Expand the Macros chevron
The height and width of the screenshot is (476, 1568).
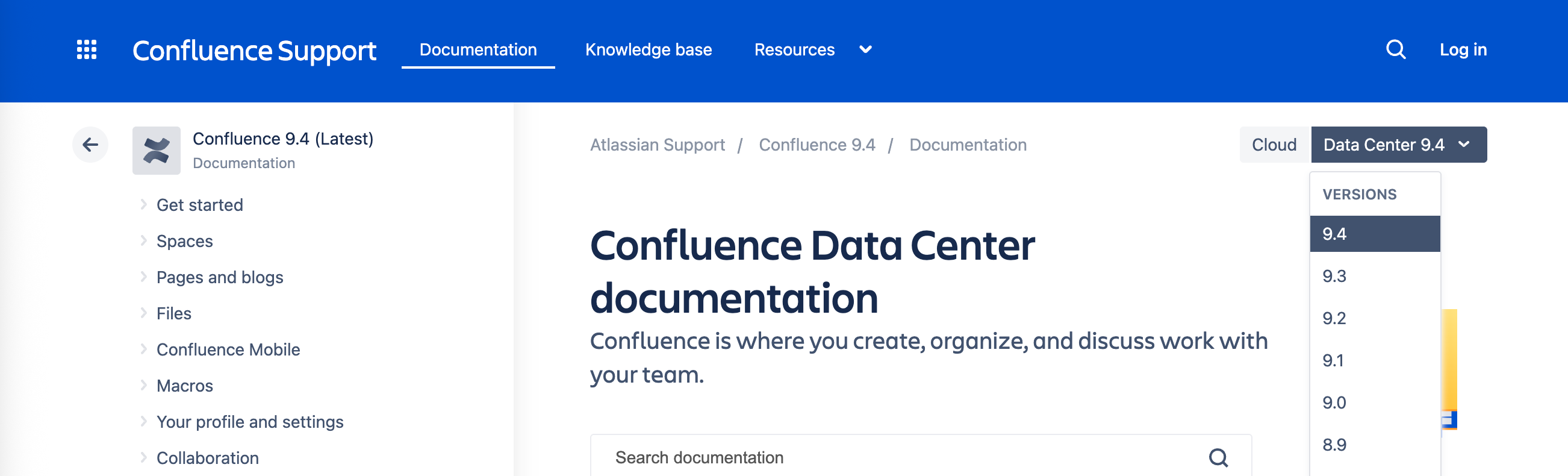click(x=144, y=385)
